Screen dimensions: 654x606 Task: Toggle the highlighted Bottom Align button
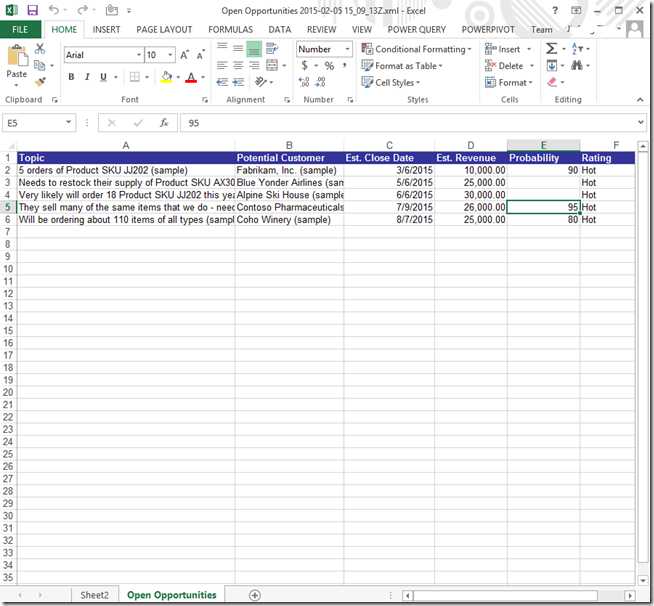(254, 49)
